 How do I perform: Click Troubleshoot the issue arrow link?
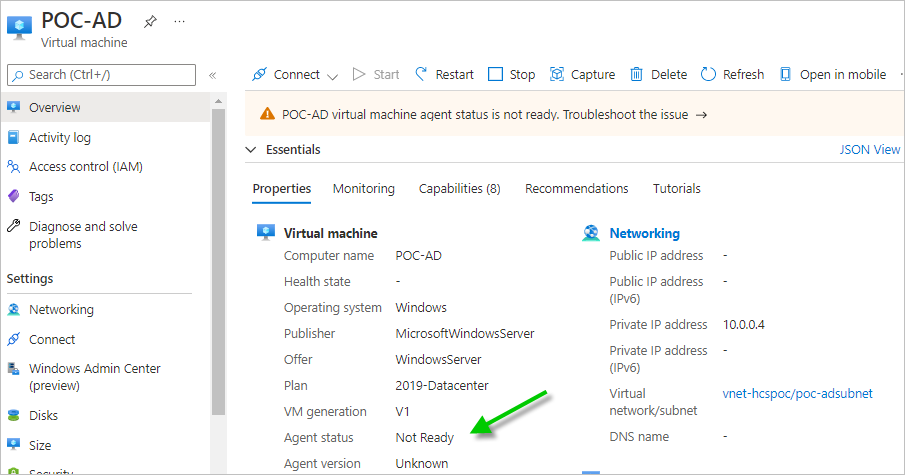(x=635, y=114)
